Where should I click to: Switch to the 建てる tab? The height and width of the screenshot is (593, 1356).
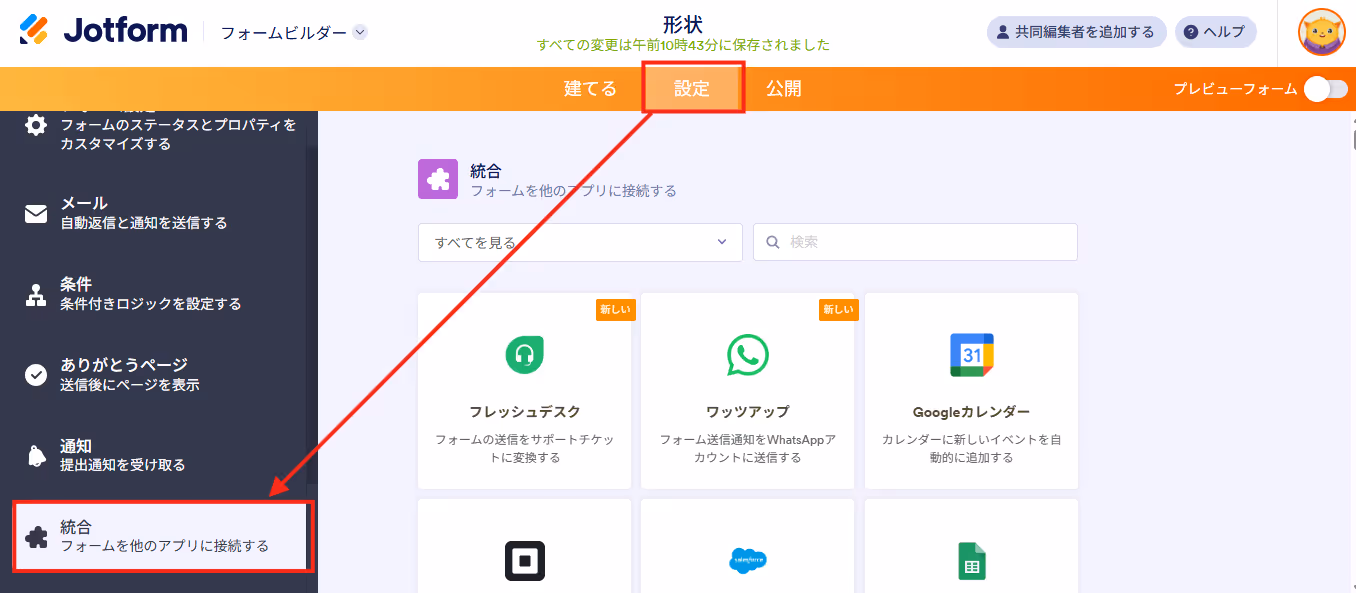591,89
